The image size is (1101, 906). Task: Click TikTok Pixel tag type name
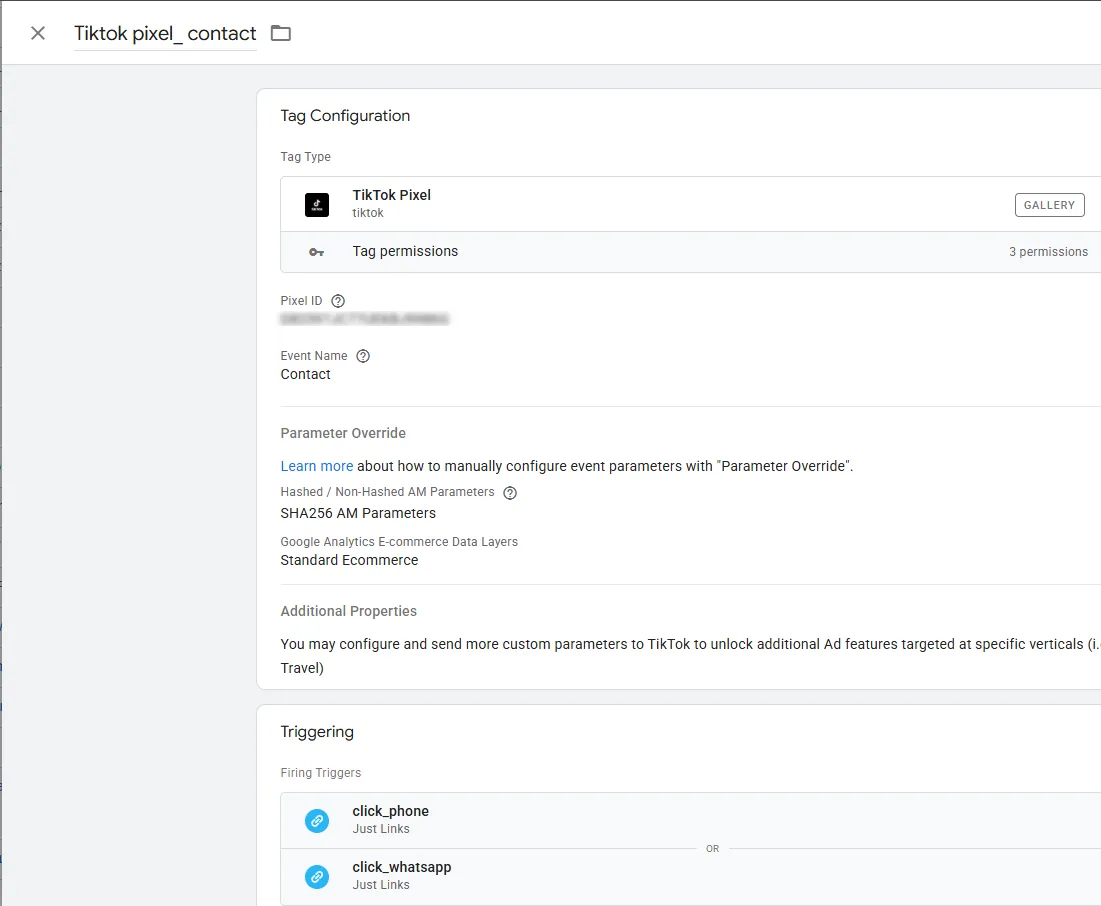(x=392, y=195)
